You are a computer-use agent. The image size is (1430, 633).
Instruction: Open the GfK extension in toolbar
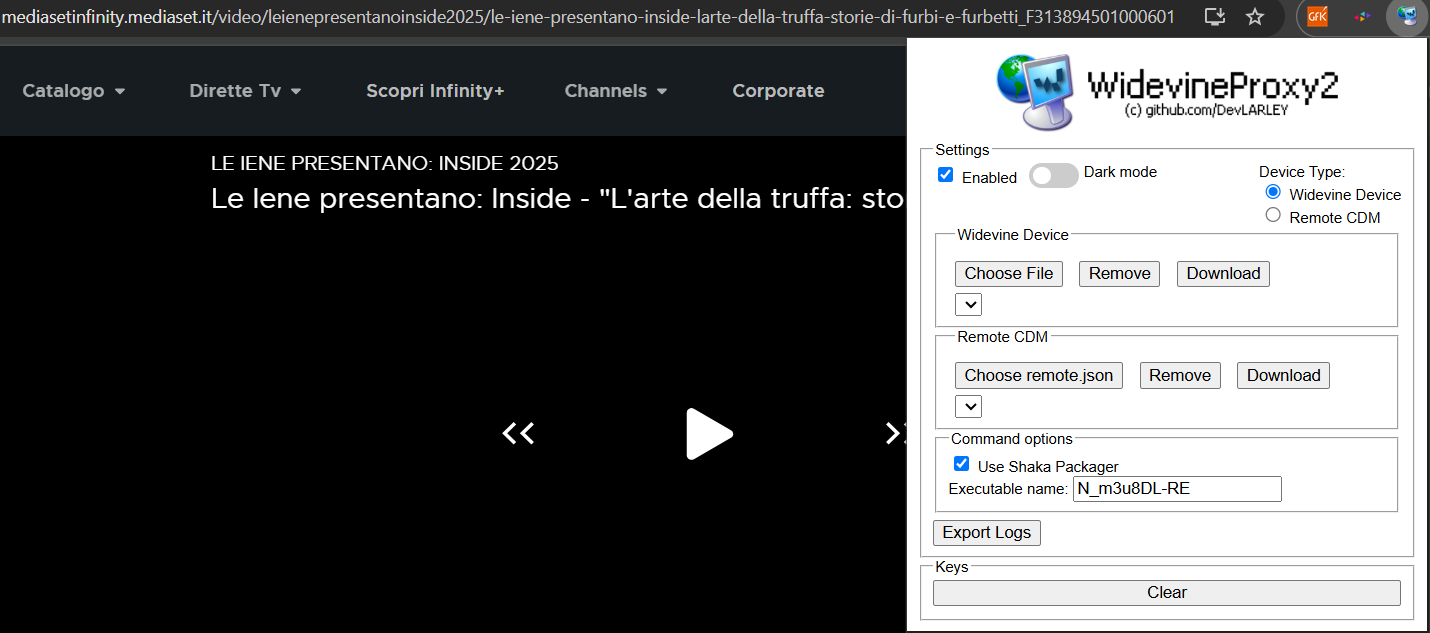[x=1317, y=17]
